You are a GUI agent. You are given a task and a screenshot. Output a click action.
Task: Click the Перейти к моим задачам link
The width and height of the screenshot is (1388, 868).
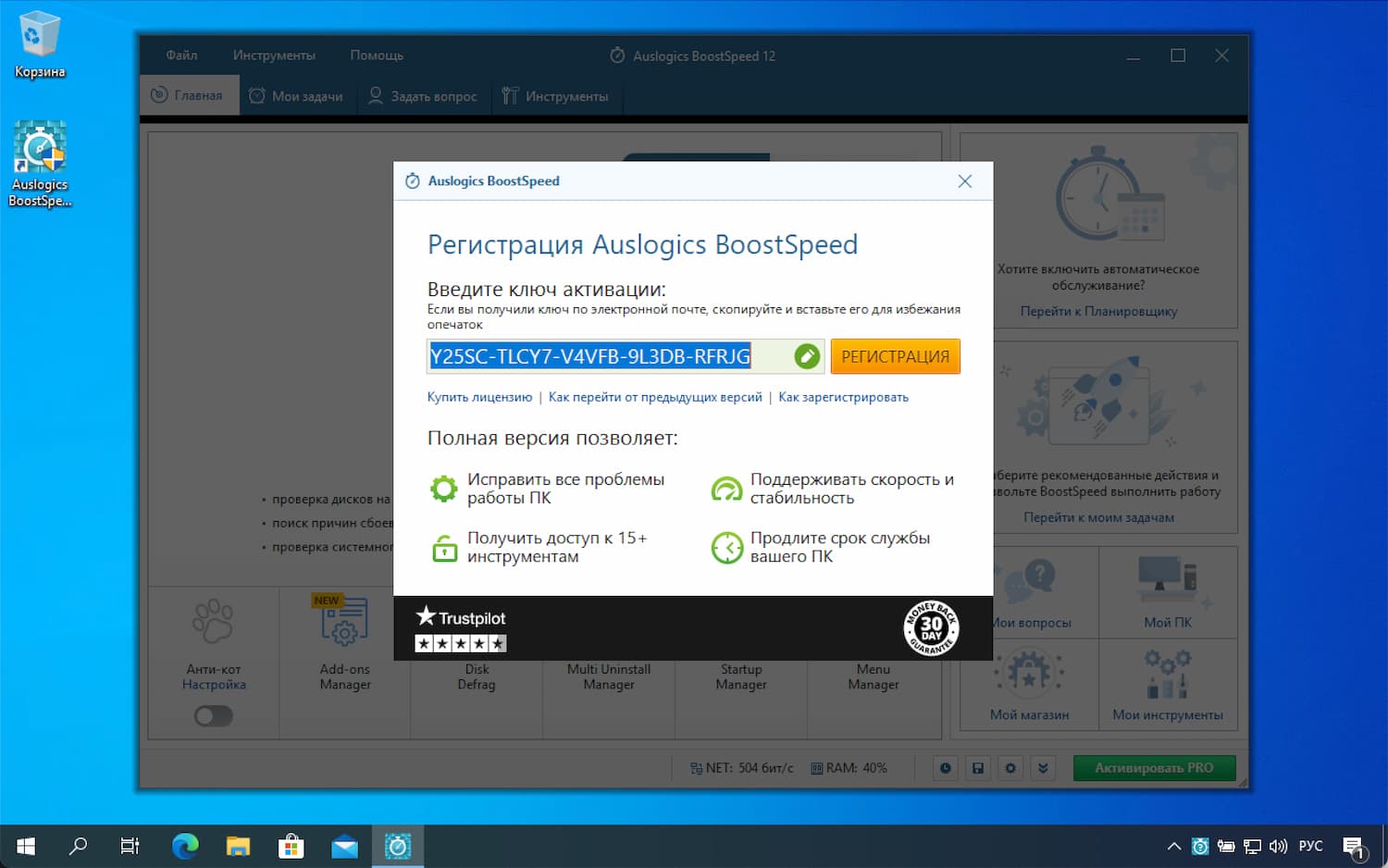pos(1098,517)
